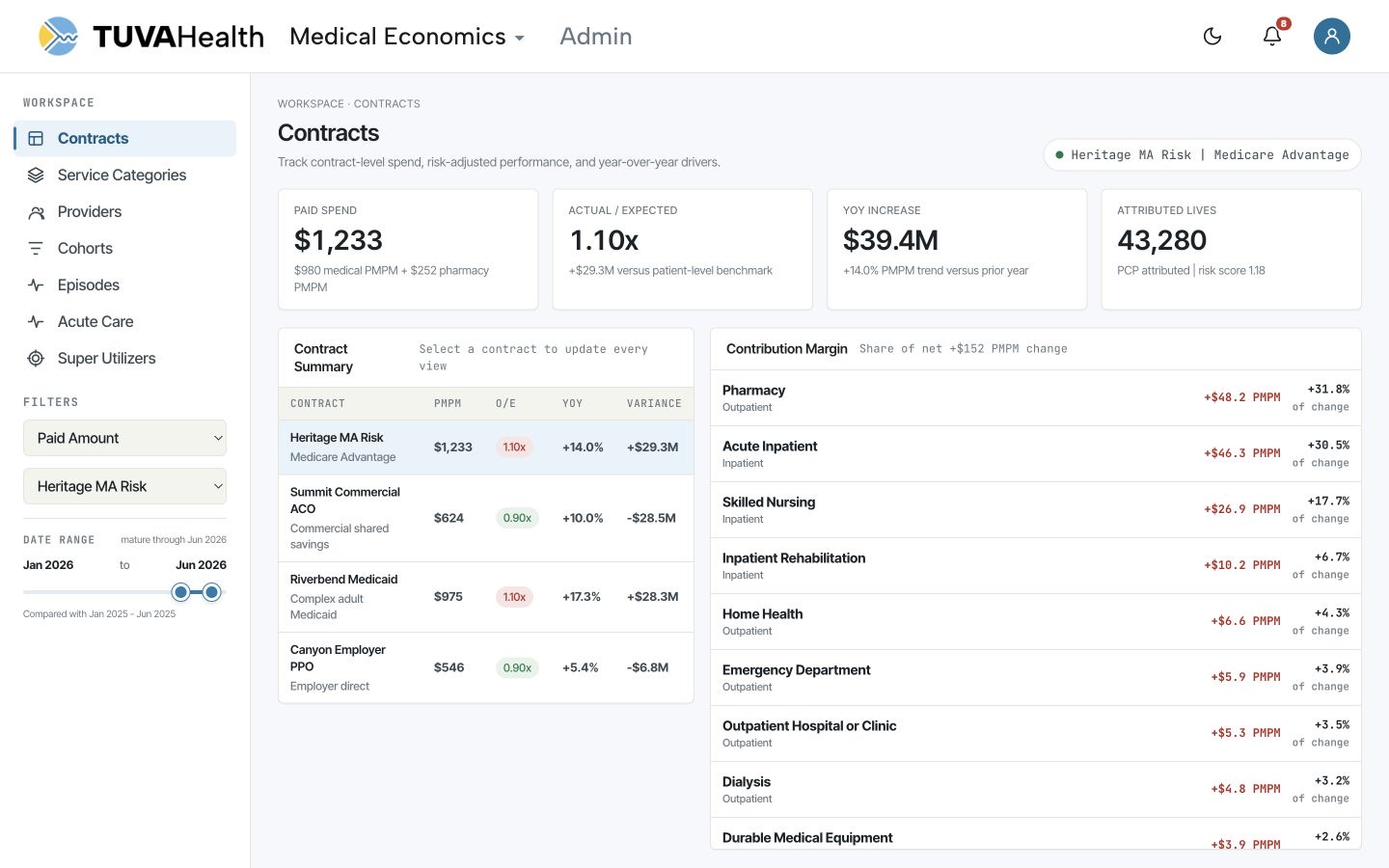1389x868 pixels.
Task: Click the Pharmacy contribution margin row
Action: 1036,398
